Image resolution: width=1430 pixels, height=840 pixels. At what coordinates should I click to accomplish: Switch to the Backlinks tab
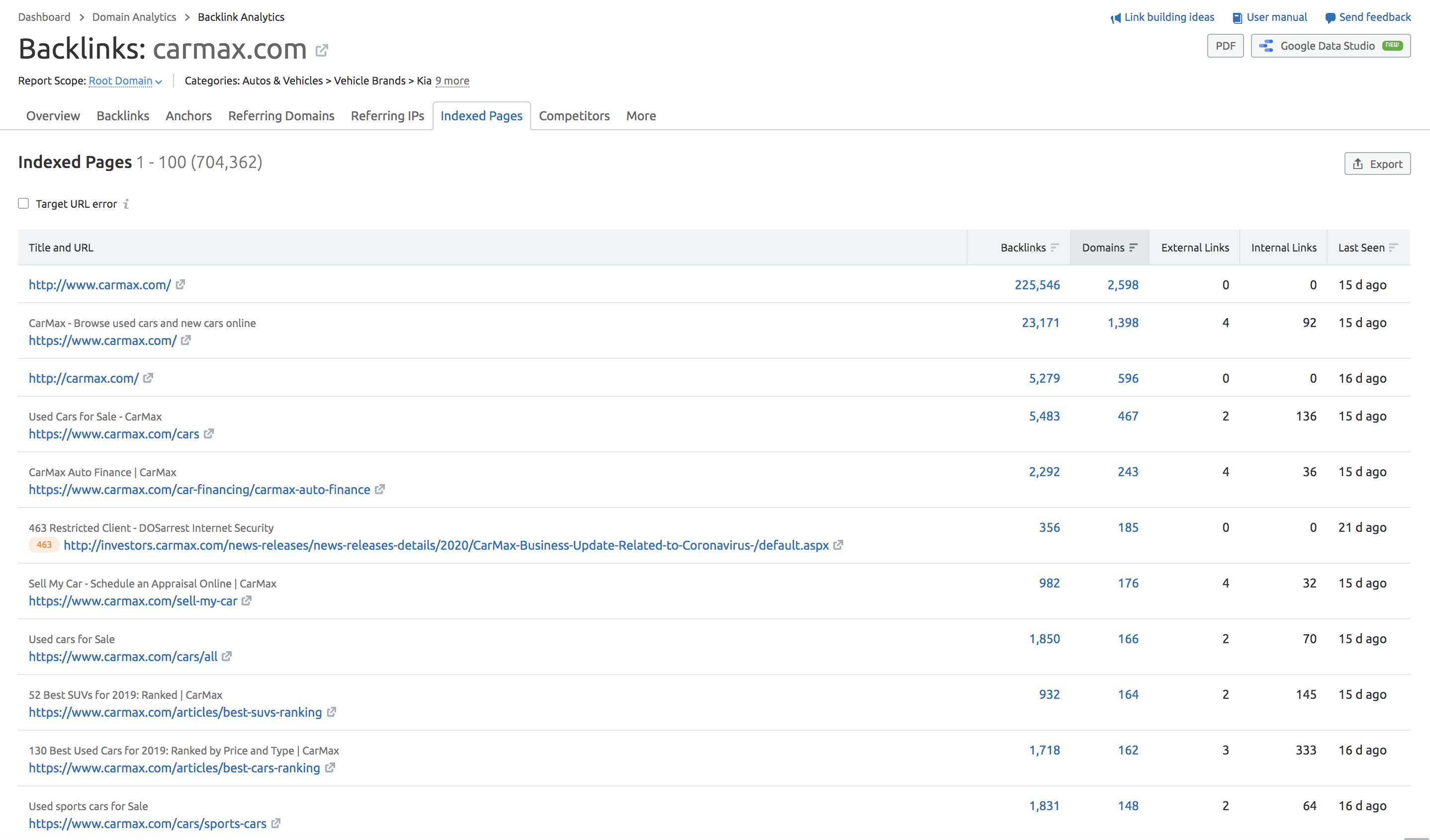[122, 116]
